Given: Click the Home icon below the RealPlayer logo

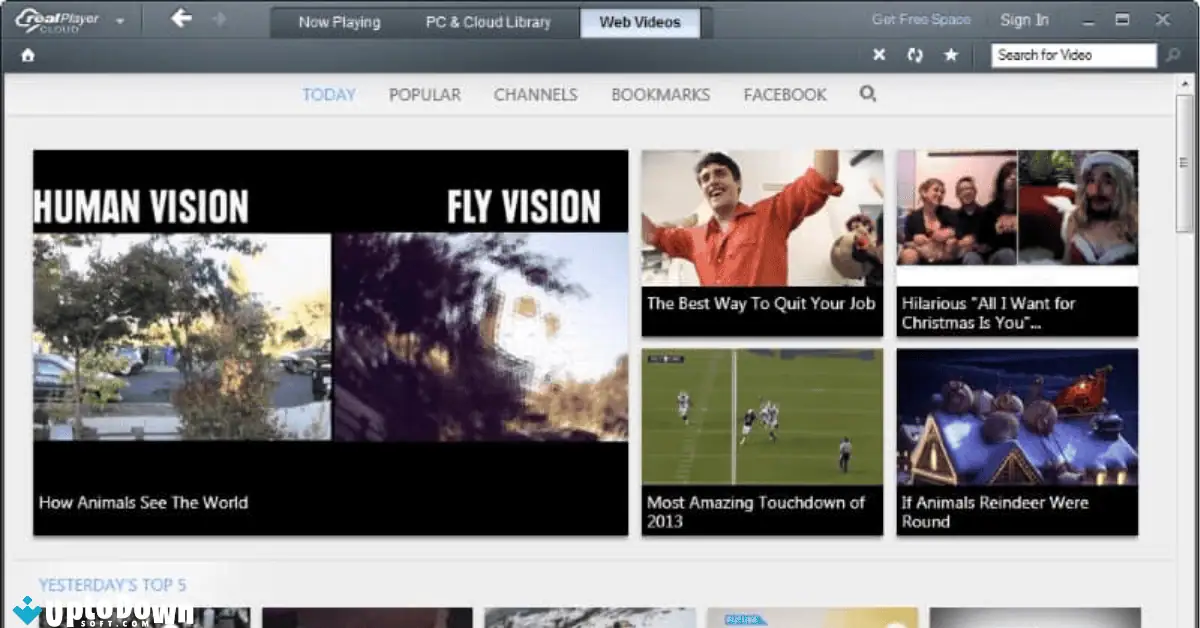Looking at the screenshot, I should pos(27,55).
